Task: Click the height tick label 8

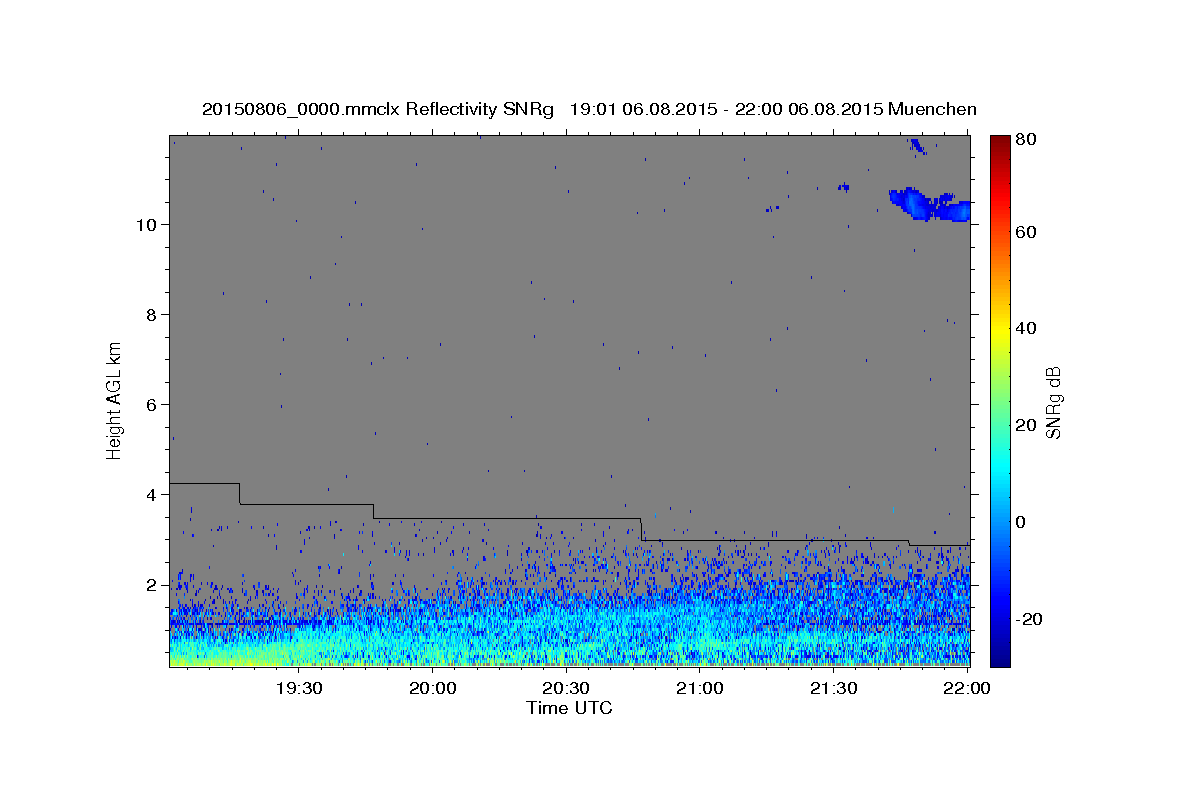Action: tap(153, 314)
